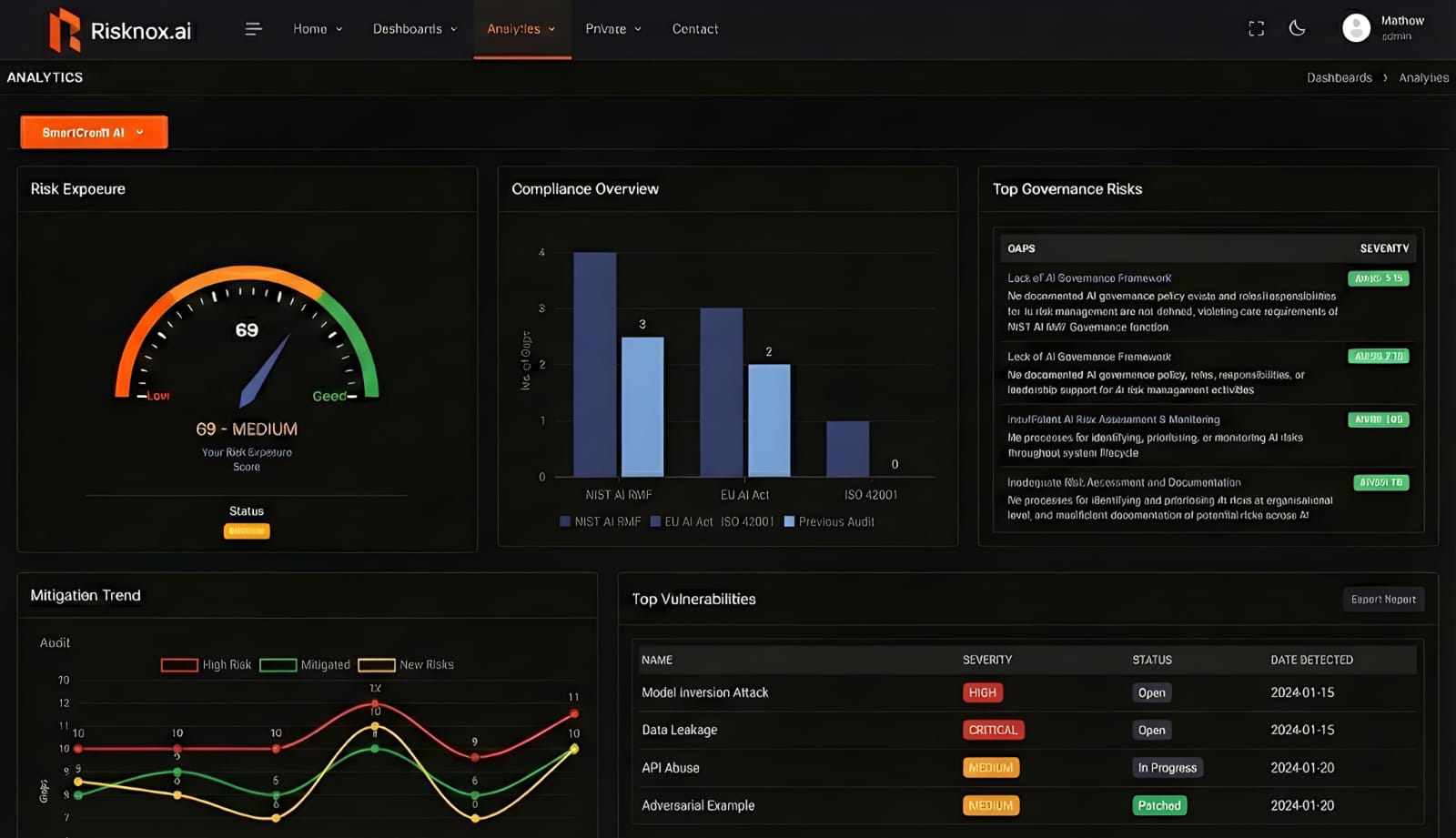
Task: Click the Patched status badge for Adversarial Example
Action: tap(1158, 805)
